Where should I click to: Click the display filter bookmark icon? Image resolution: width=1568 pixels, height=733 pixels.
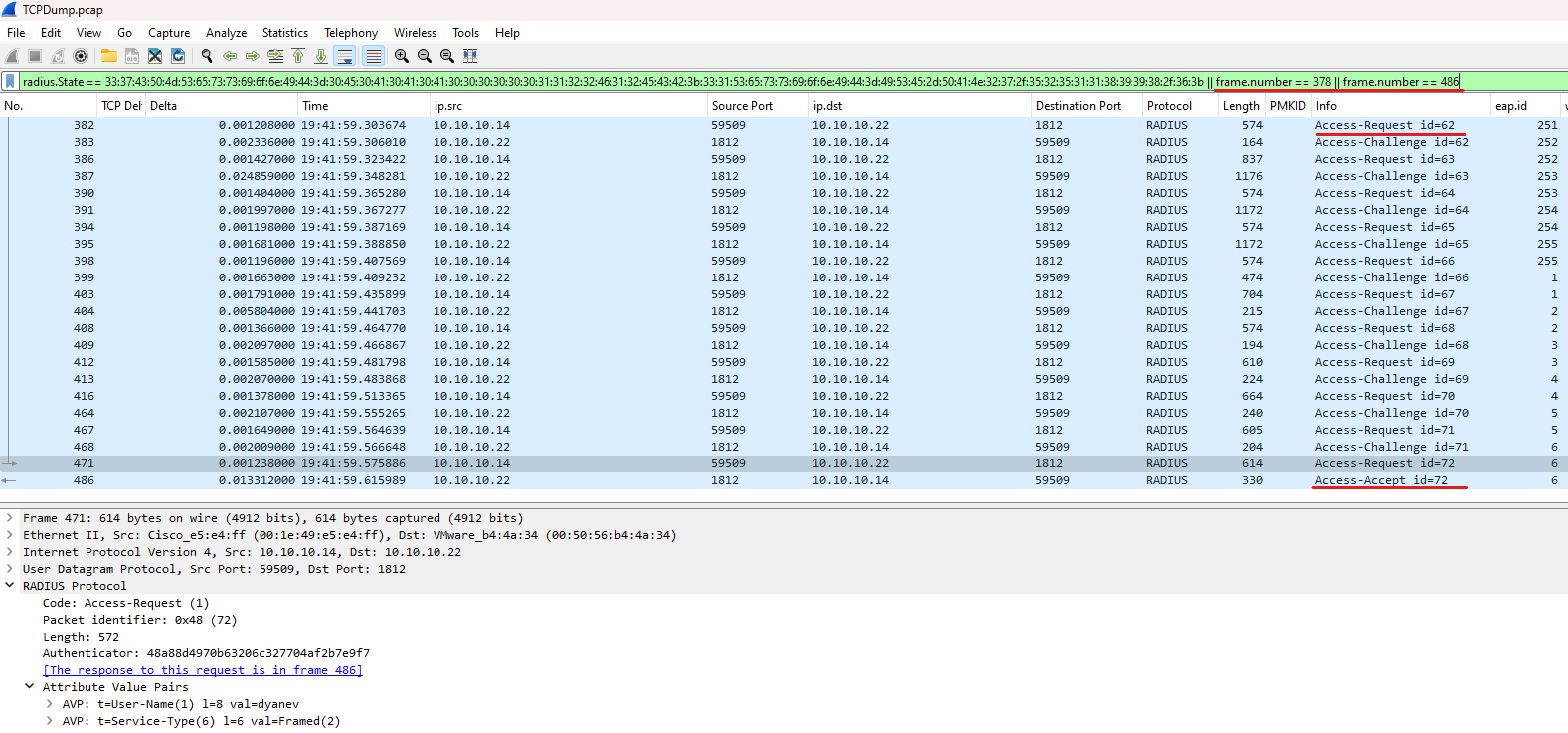pyautogui.click(x=10, y=82)
